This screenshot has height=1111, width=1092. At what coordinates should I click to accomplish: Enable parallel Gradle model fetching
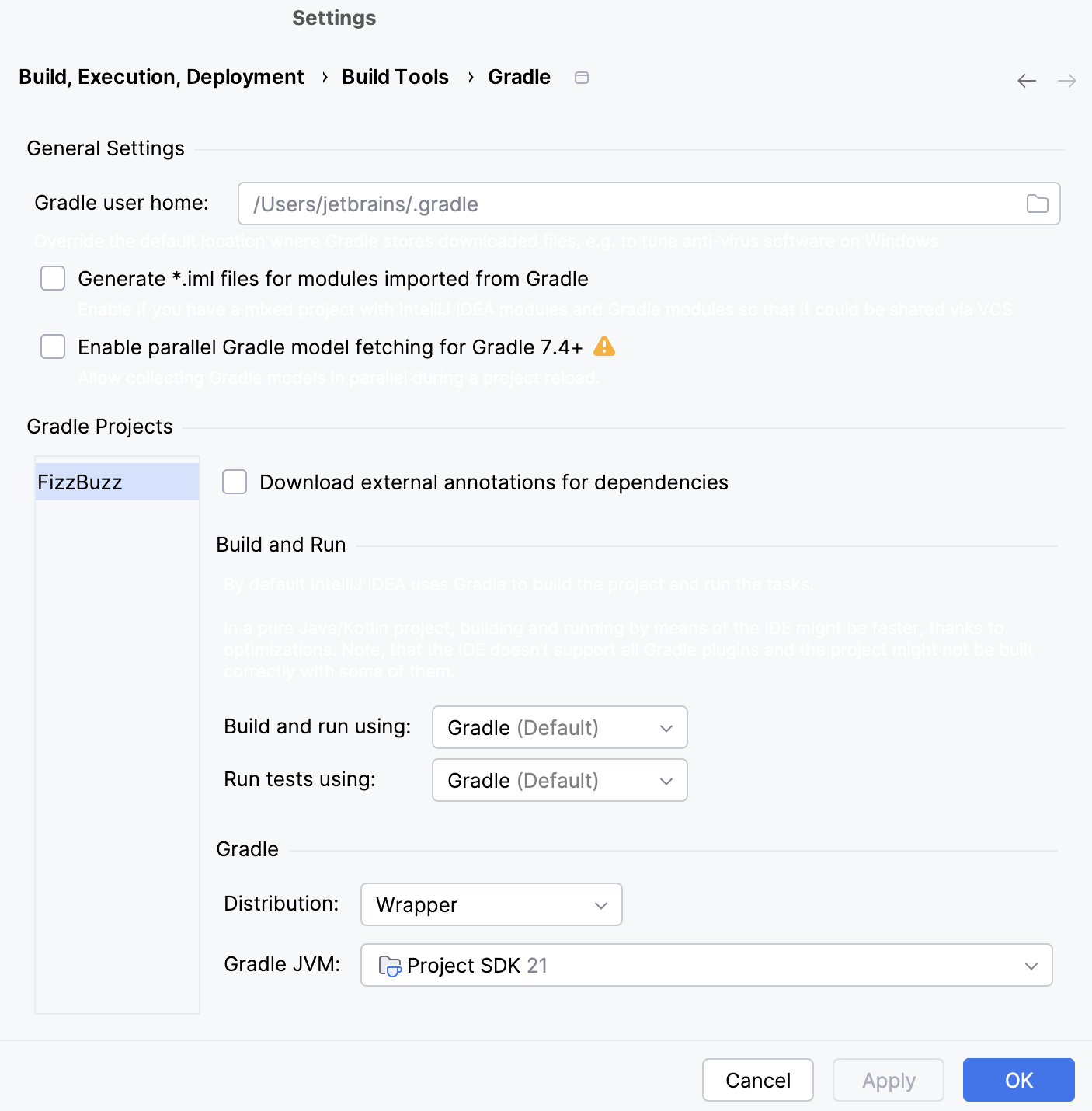52,347
